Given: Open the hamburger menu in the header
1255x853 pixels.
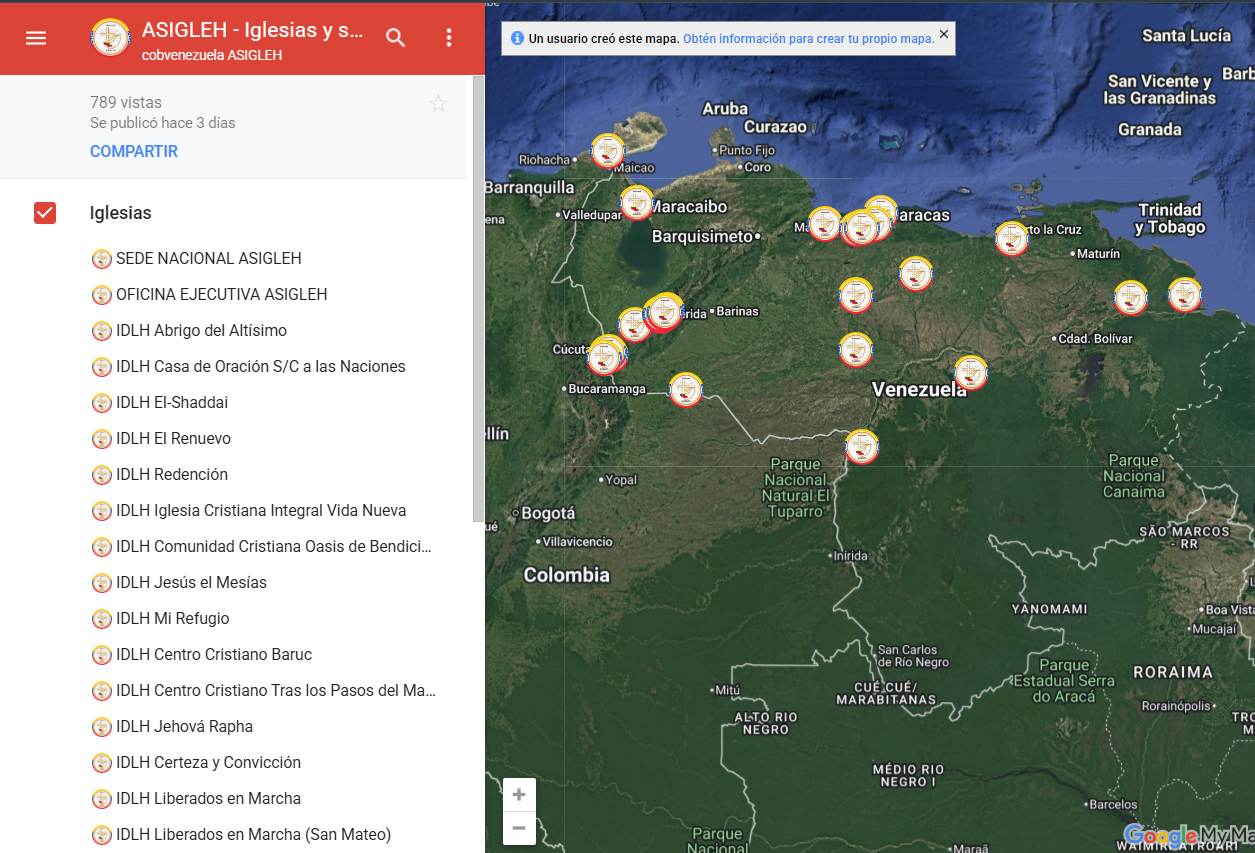Looking at the screenshot, I should 36,38.
